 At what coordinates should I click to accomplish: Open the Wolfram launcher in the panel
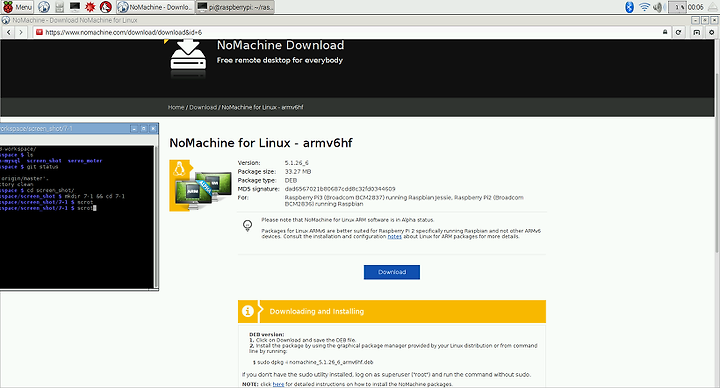tap(106, 7)
